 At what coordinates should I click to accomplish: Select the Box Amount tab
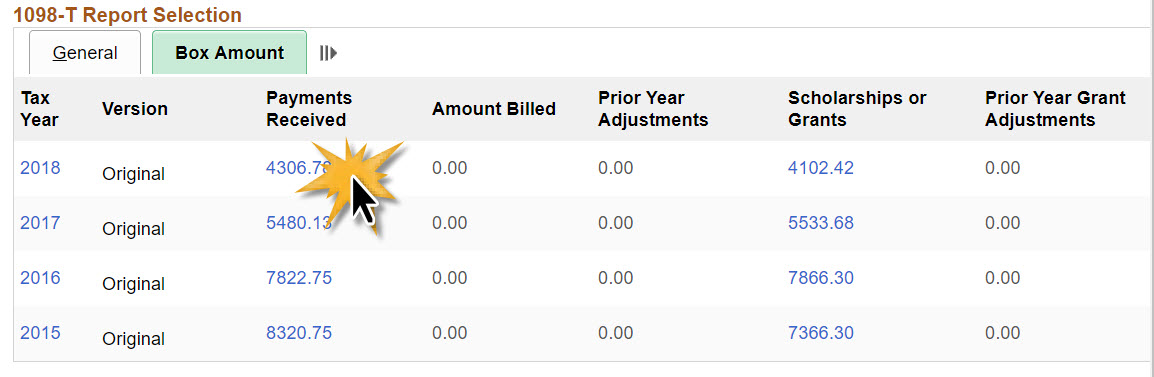[230, 52]
